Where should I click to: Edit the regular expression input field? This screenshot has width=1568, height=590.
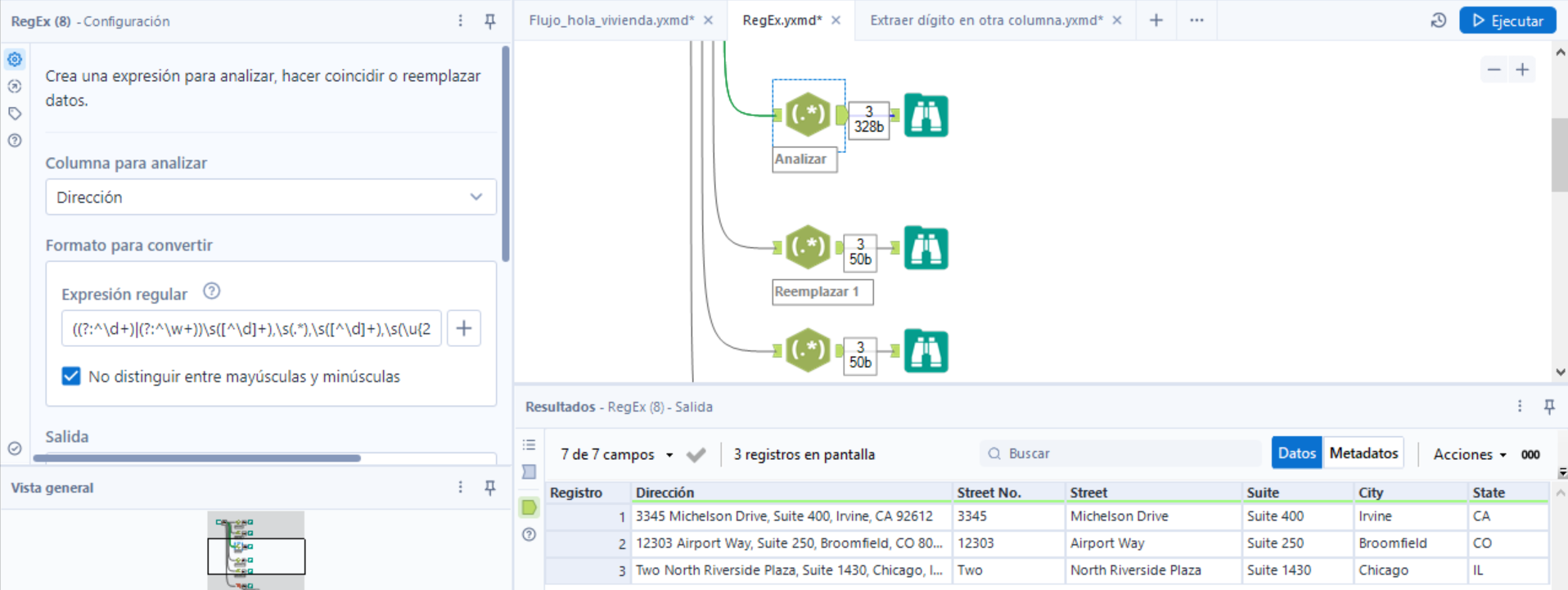click(x=251, y=328)
